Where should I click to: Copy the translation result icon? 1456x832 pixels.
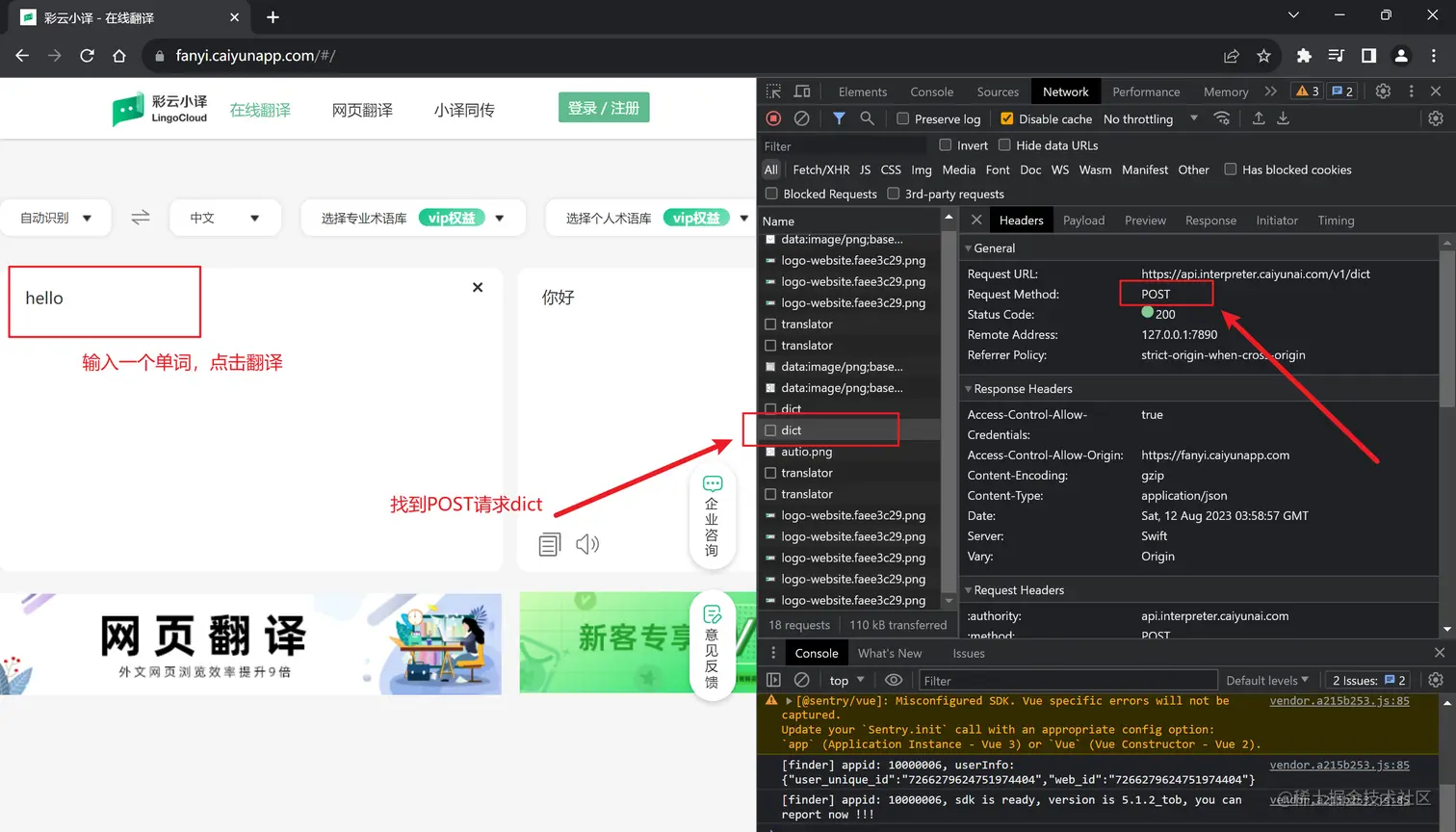pyautogui.click(x=550, y=544)
